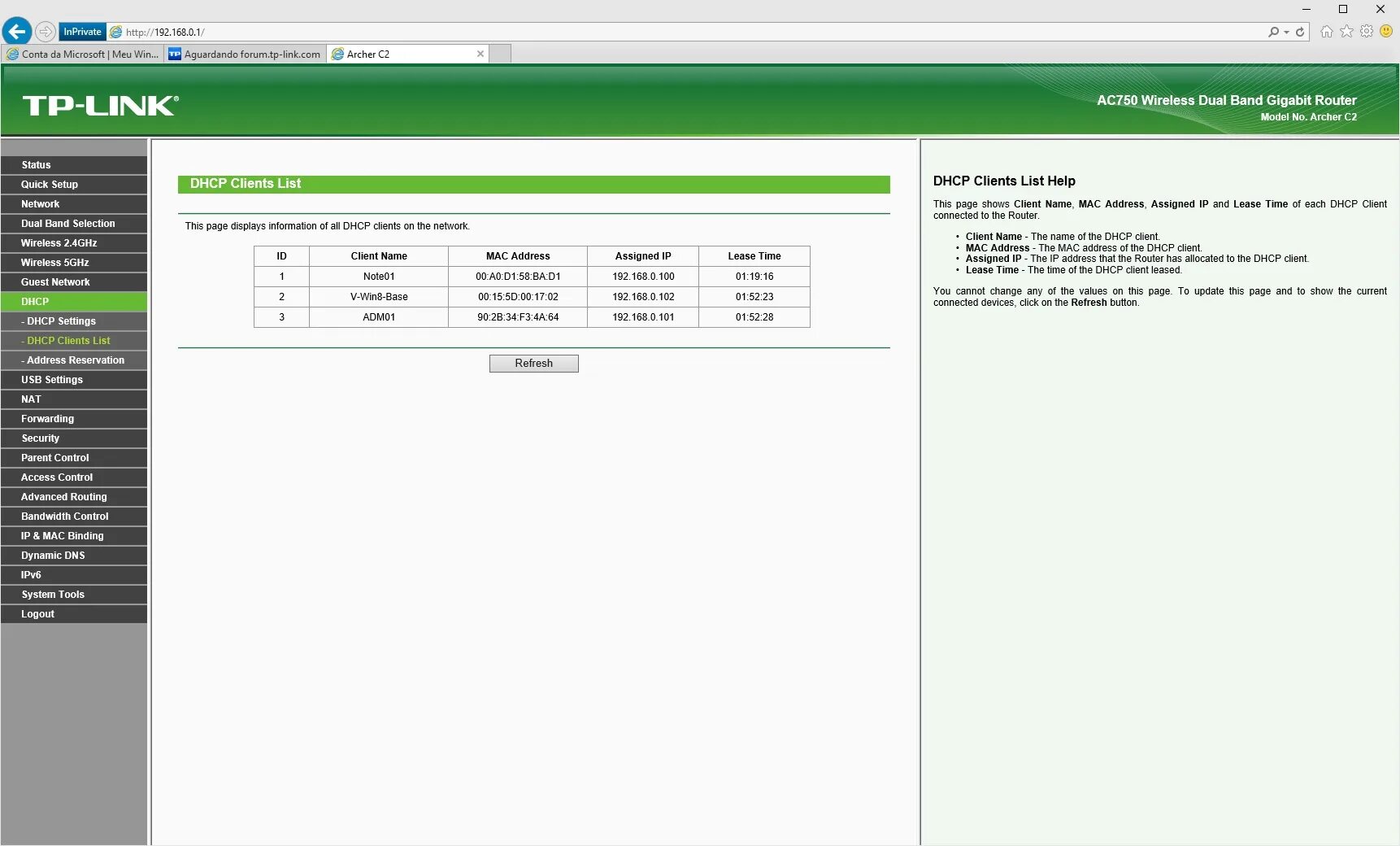Maximize the browser window

pos(1343,9)
